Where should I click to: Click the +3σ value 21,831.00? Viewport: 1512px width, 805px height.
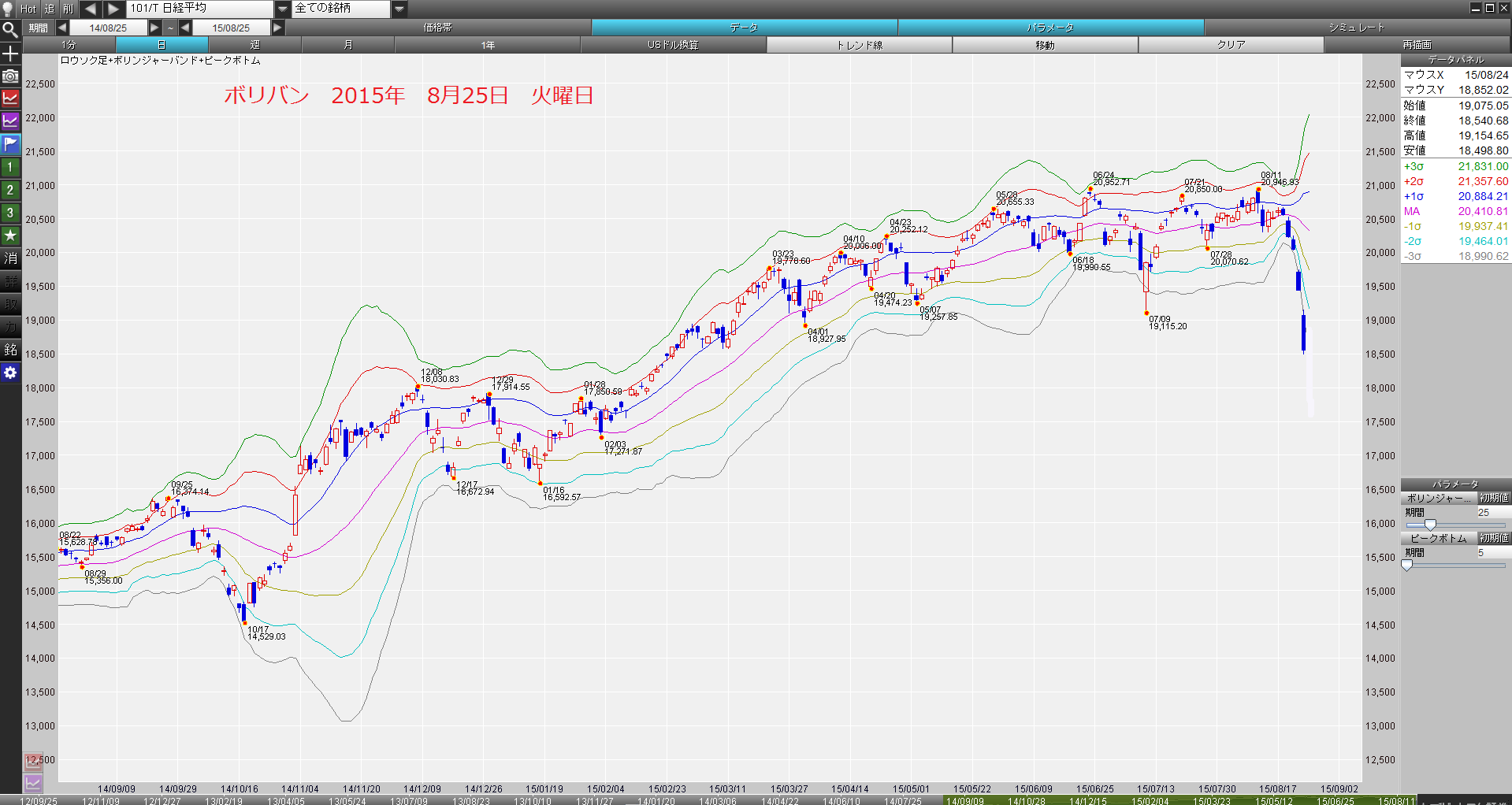(x=1483, y=166)
